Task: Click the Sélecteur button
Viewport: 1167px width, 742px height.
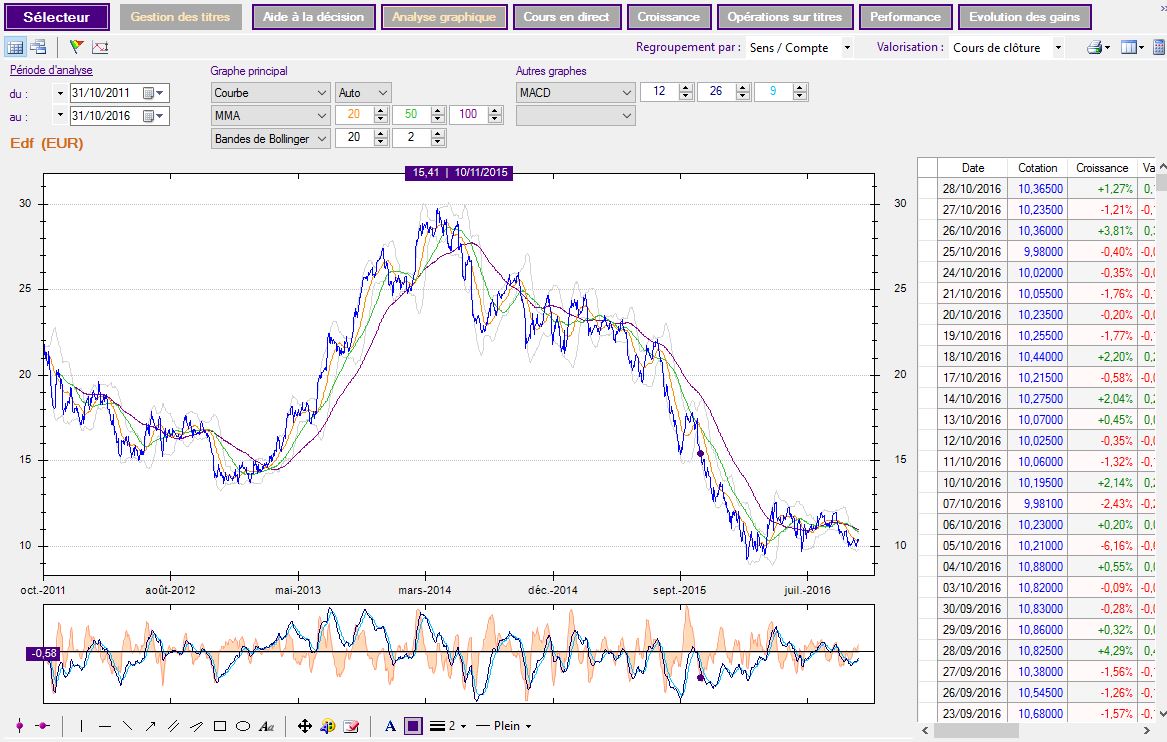Action: (57, 17)
